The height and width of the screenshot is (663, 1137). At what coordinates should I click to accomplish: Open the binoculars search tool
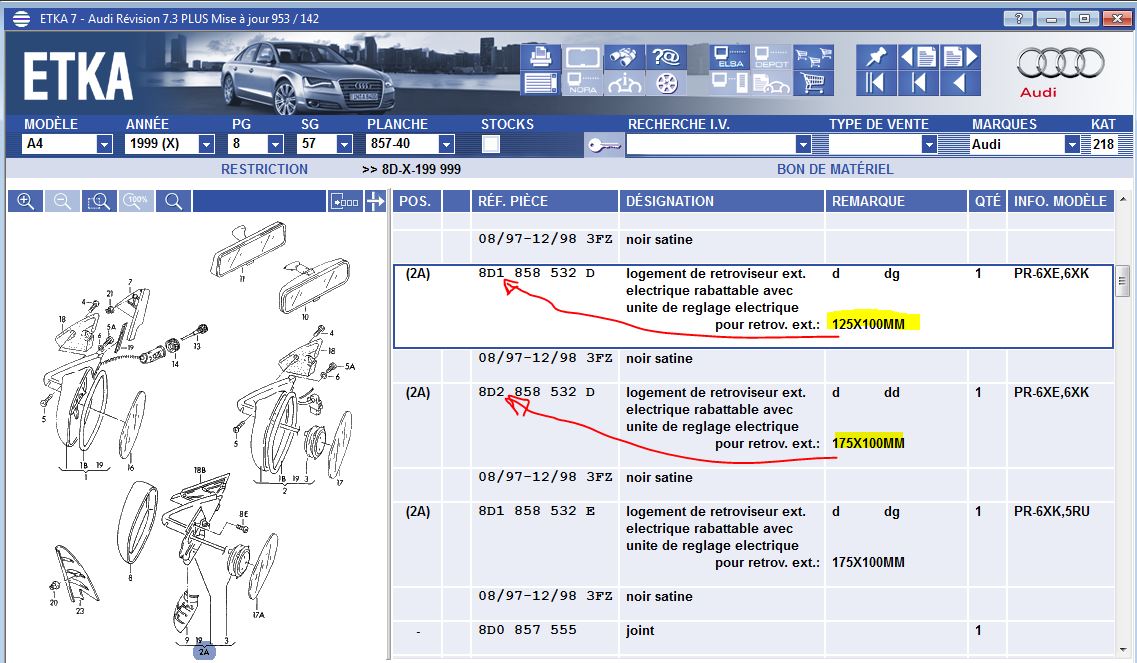pos(624,57)
